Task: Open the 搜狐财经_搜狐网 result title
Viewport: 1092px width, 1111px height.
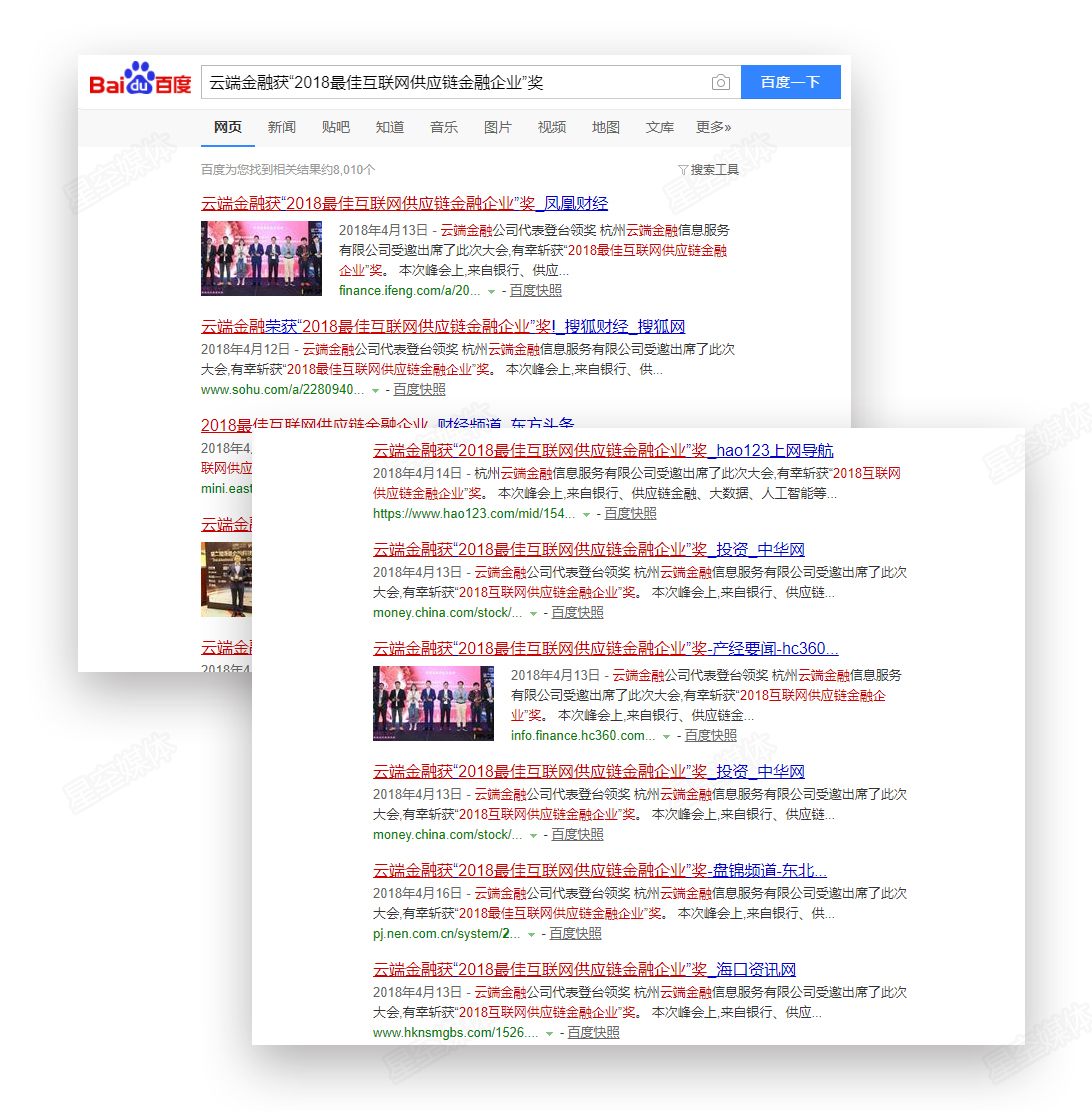Action: pos(443,327)
